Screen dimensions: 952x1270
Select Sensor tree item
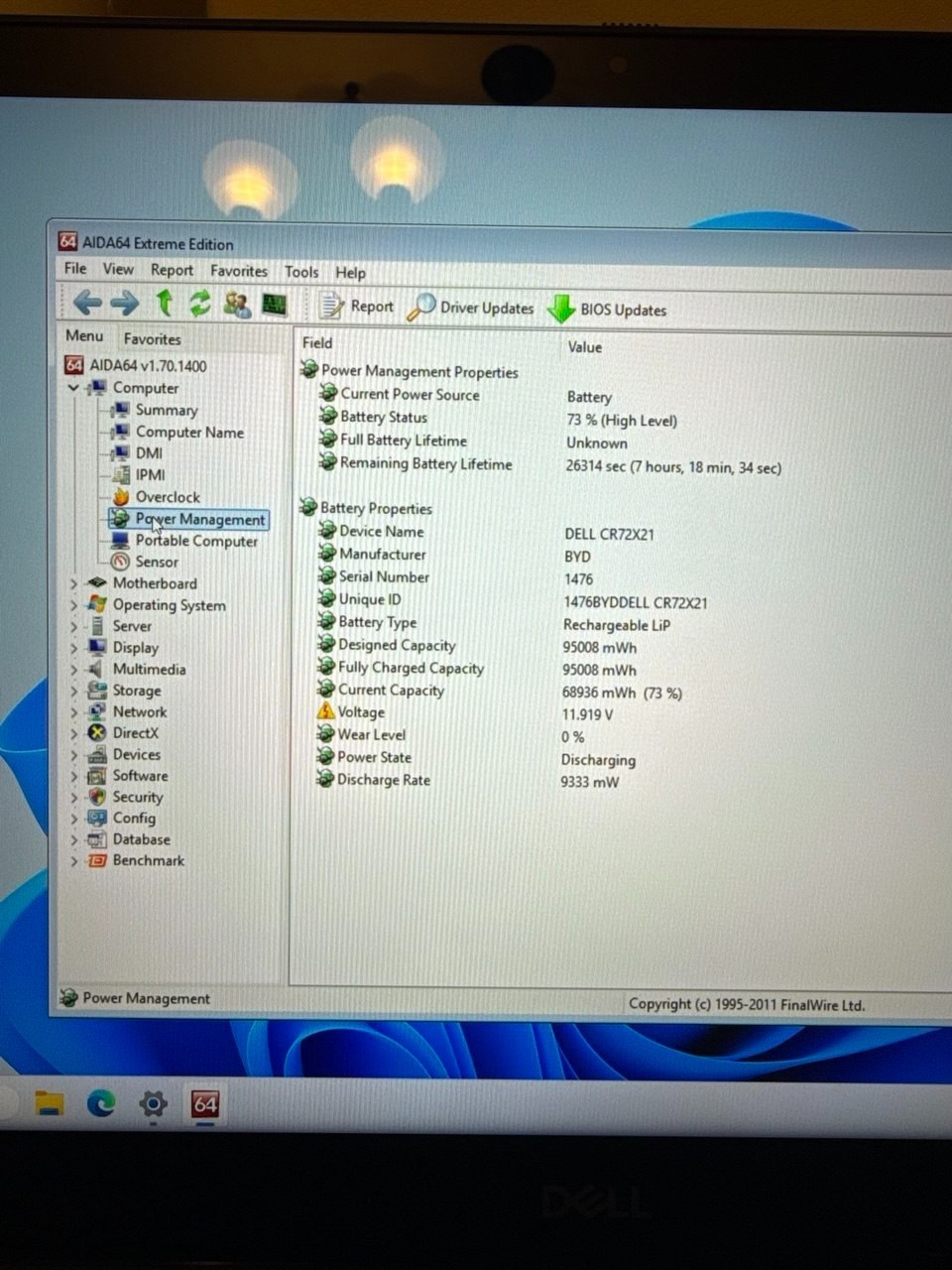(145, 562)
